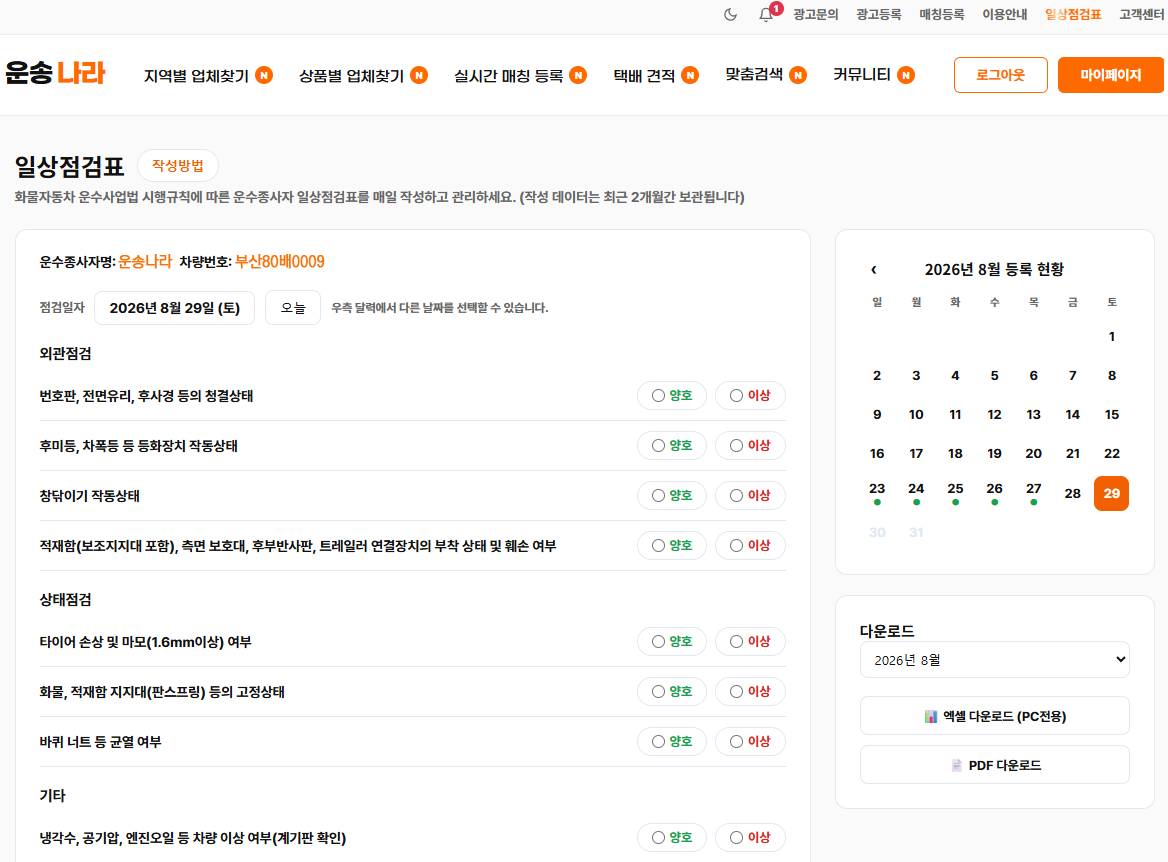Click N badge beside 실시간 매칭 등록

click(578, 75)
